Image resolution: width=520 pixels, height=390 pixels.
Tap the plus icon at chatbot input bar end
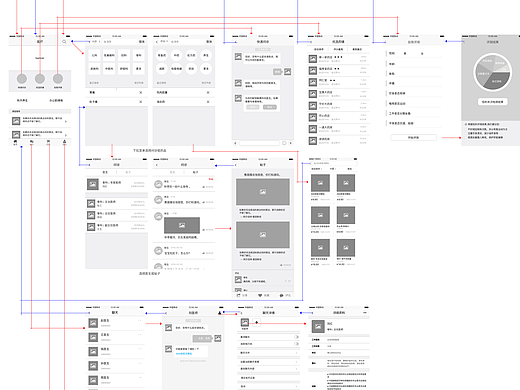290,143
